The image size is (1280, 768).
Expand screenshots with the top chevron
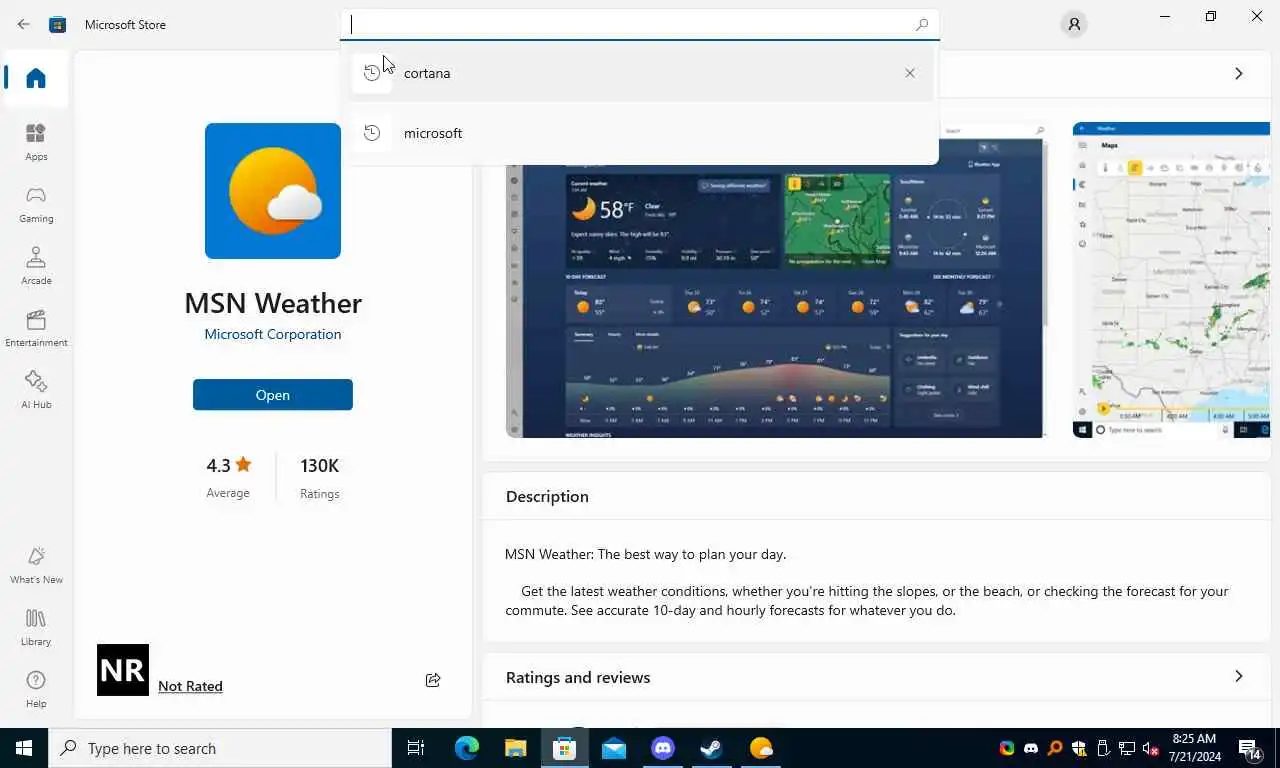[x=1238, y=74]
